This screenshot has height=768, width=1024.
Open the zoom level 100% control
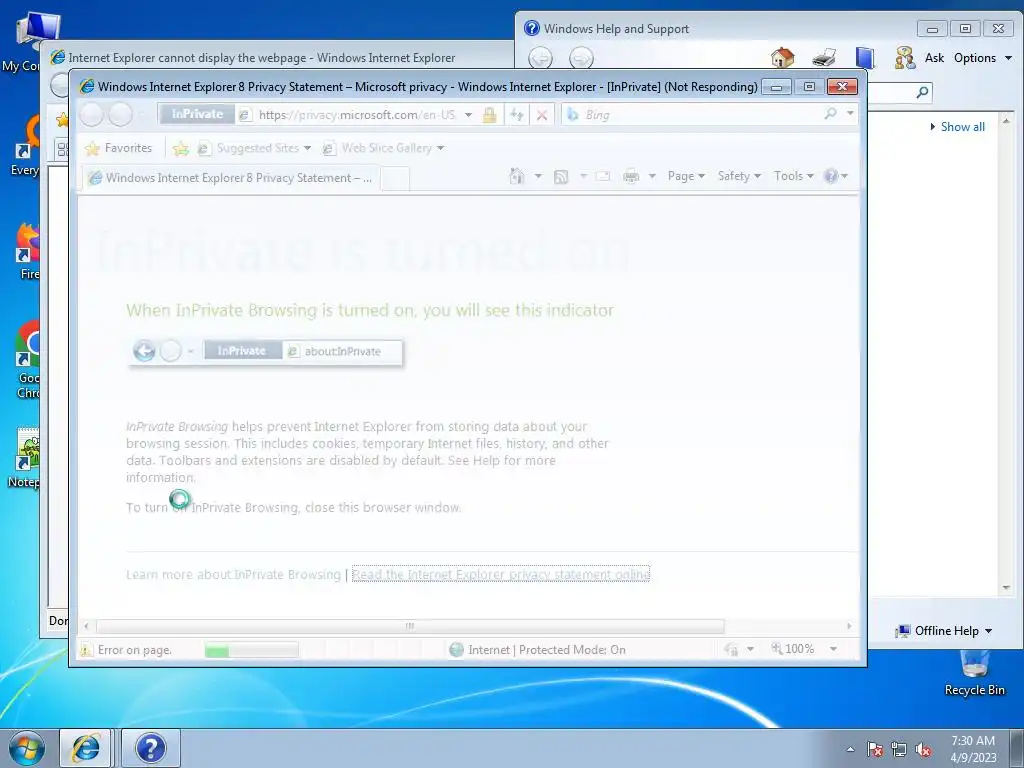coord(792,649)
